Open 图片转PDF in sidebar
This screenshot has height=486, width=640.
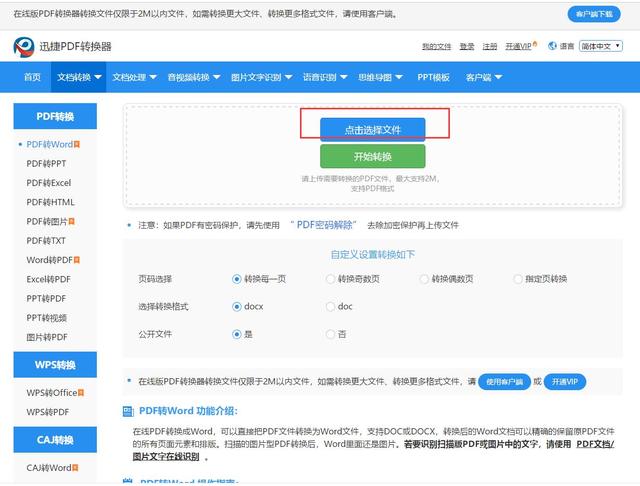[x=47, y=337]
